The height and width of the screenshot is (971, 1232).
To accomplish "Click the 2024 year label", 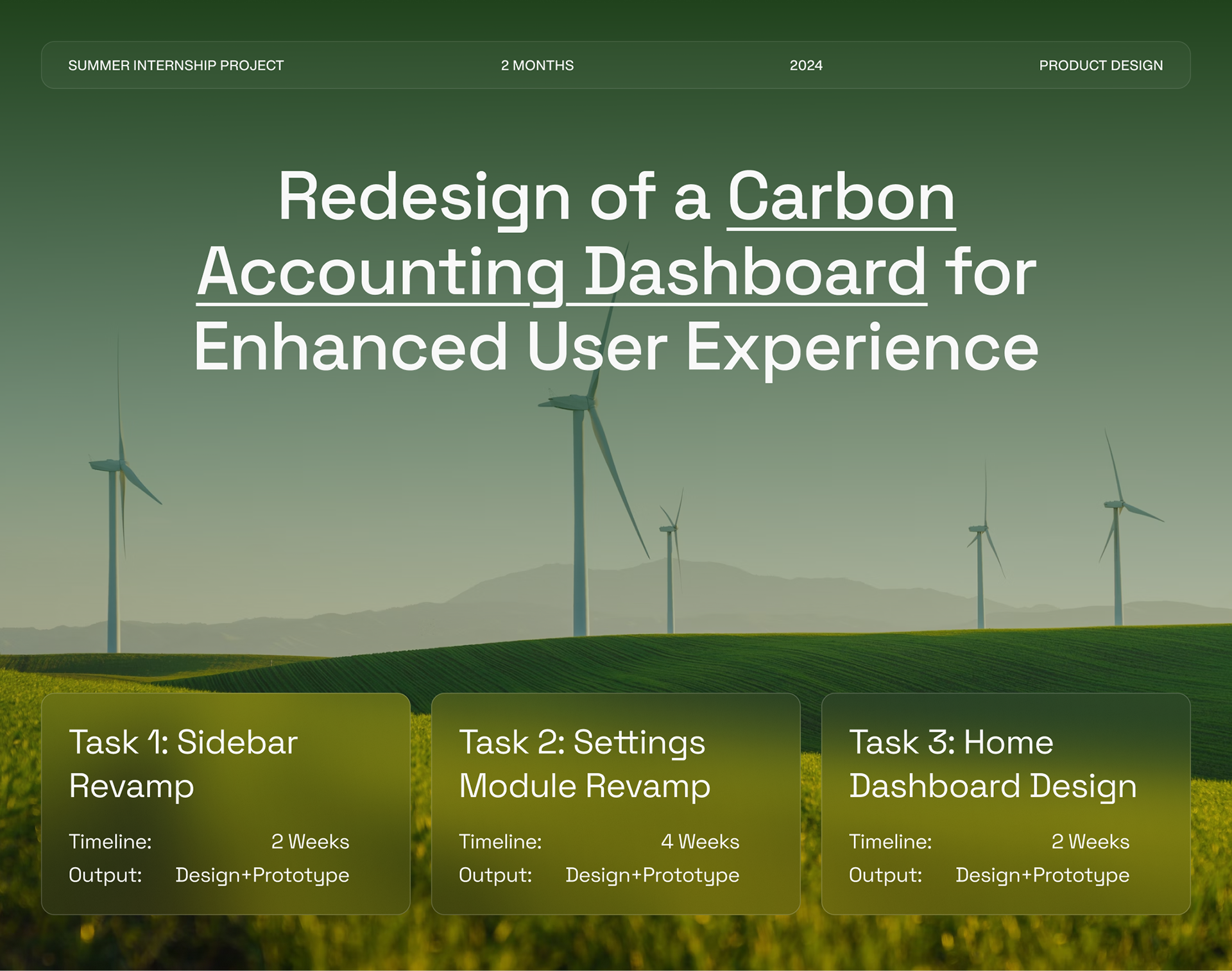I will click(x=806, y=65).
